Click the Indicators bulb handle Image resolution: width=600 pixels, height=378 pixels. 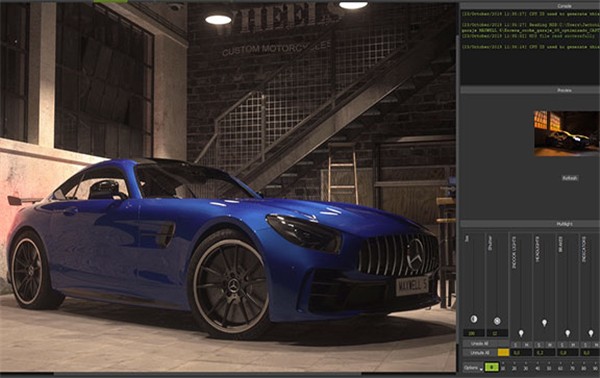coord(591,333)
